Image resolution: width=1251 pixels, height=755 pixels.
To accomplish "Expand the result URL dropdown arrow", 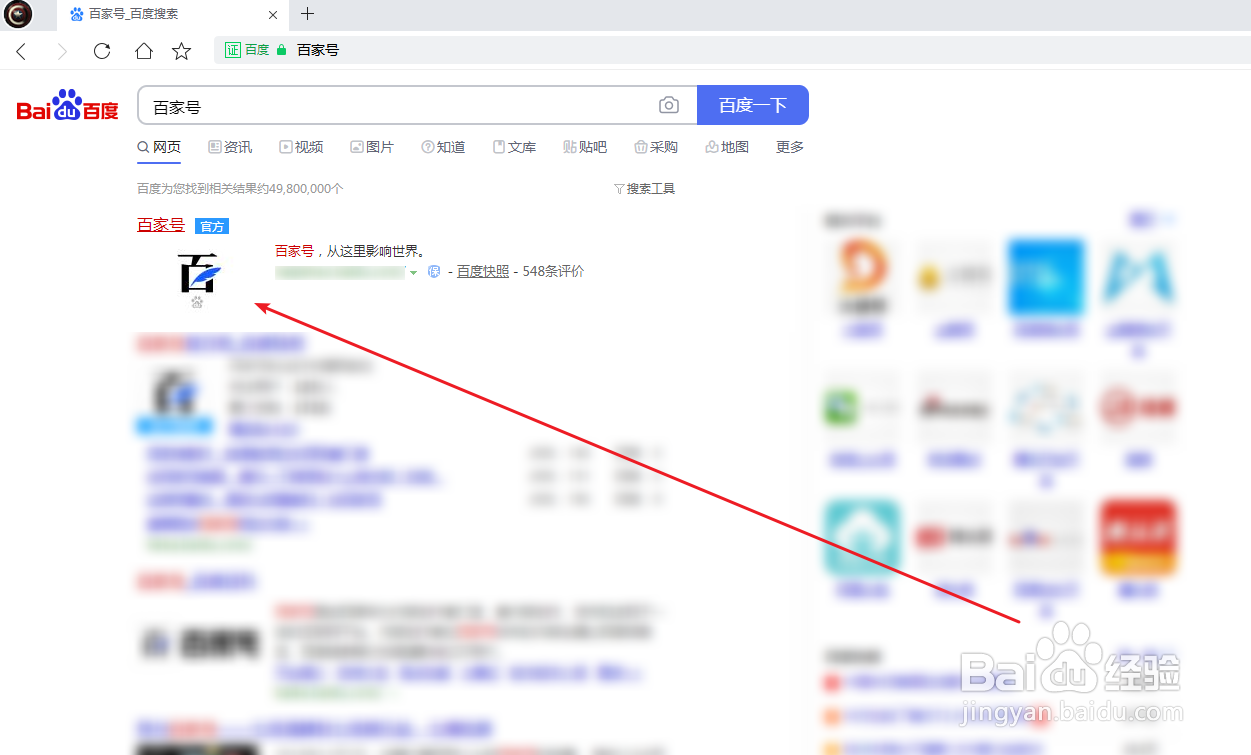I will (413, 272).
